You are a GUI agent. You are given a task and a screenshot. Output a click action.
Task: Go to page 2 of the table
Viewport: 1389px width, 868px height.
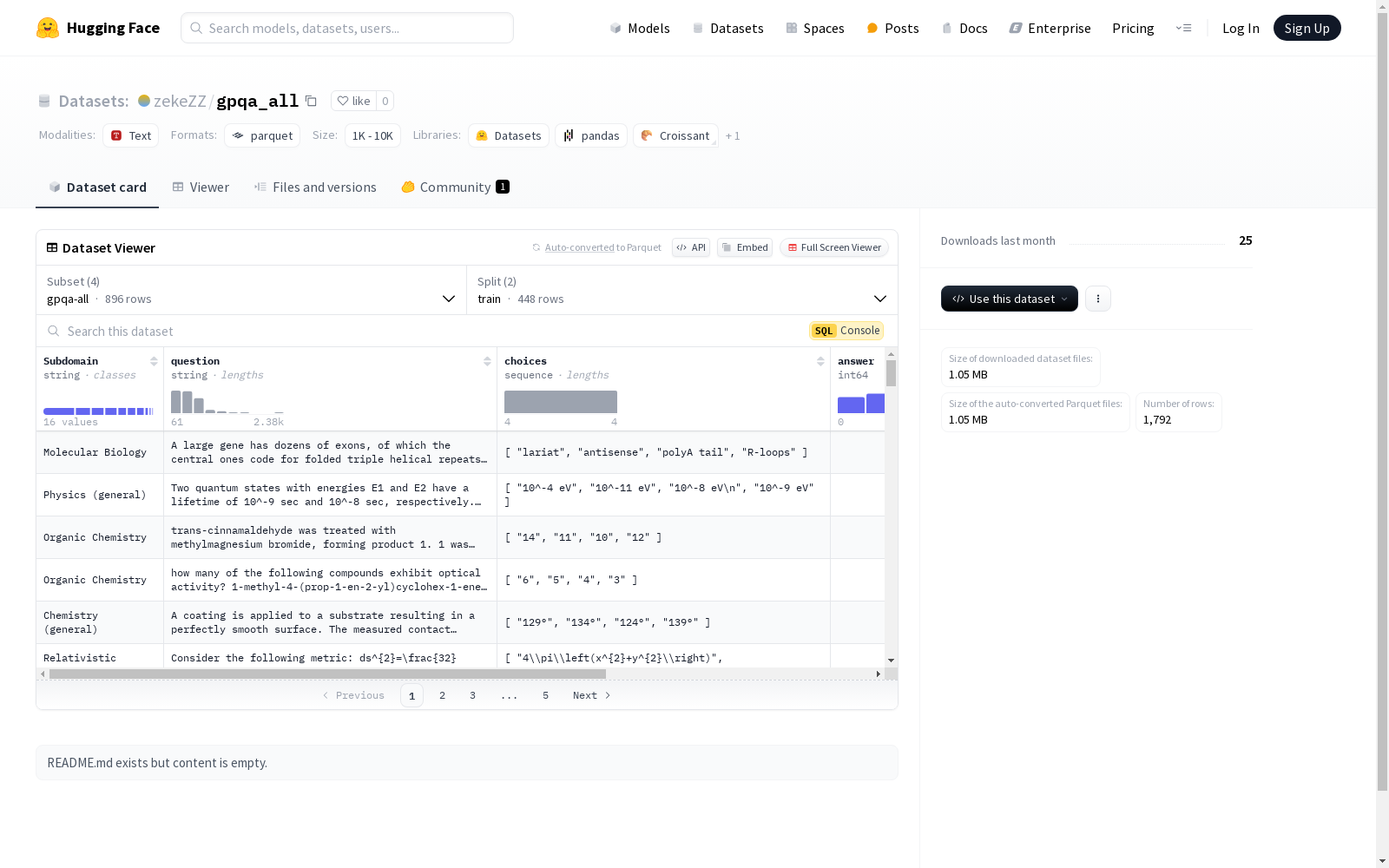click(442, 695)
